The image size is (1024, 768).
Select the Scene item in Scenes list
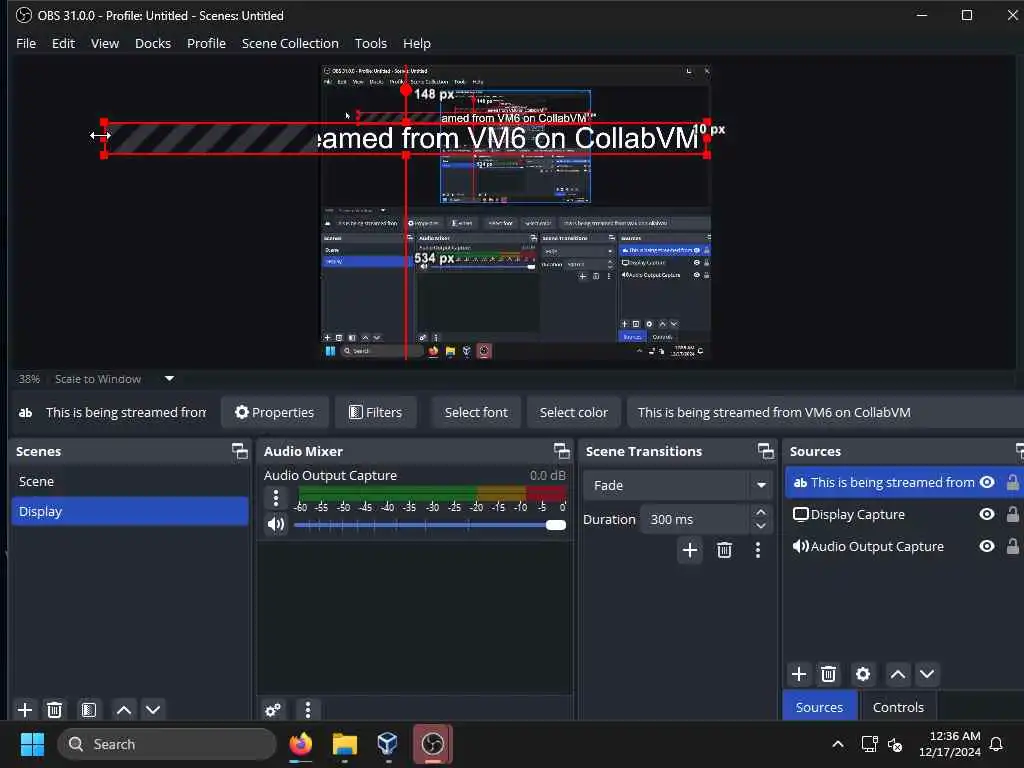coord(129,481)
